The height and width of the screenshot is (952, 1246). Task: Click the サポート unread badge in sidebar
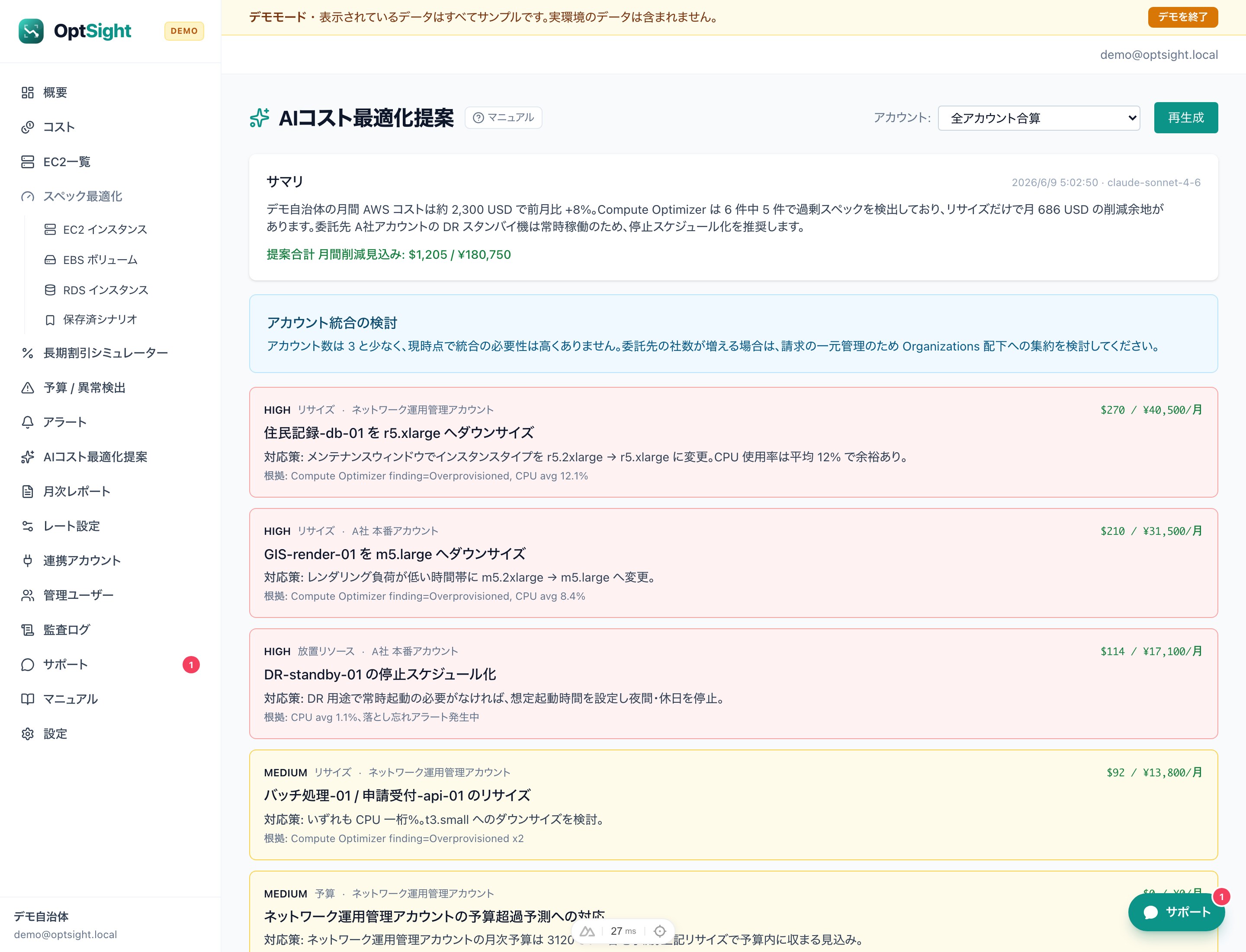191,665
